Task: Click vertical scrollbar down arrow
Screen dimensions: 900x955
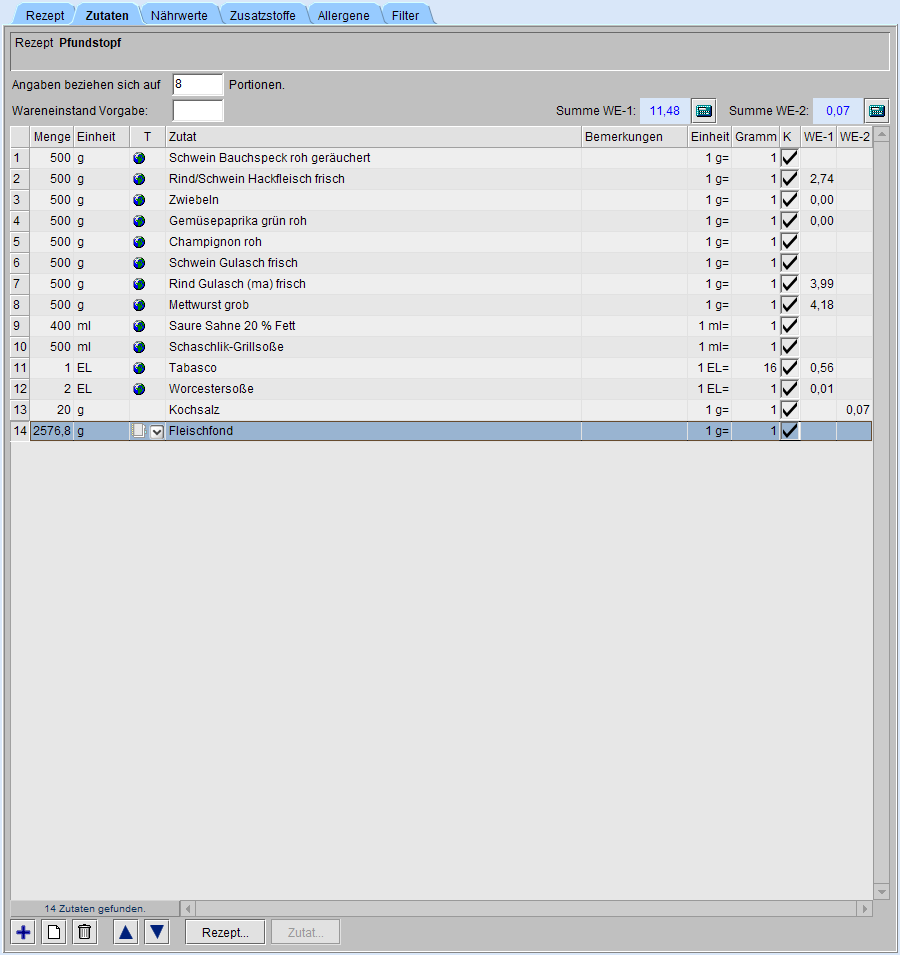Action: pos(881,892)
